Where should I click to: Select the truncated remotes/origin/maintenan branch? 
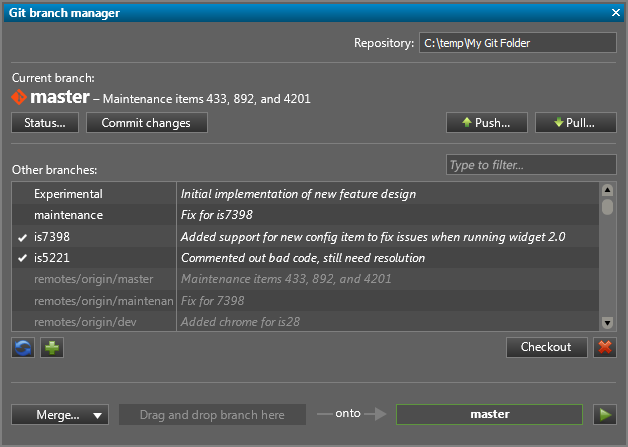(x=104, y=301)
